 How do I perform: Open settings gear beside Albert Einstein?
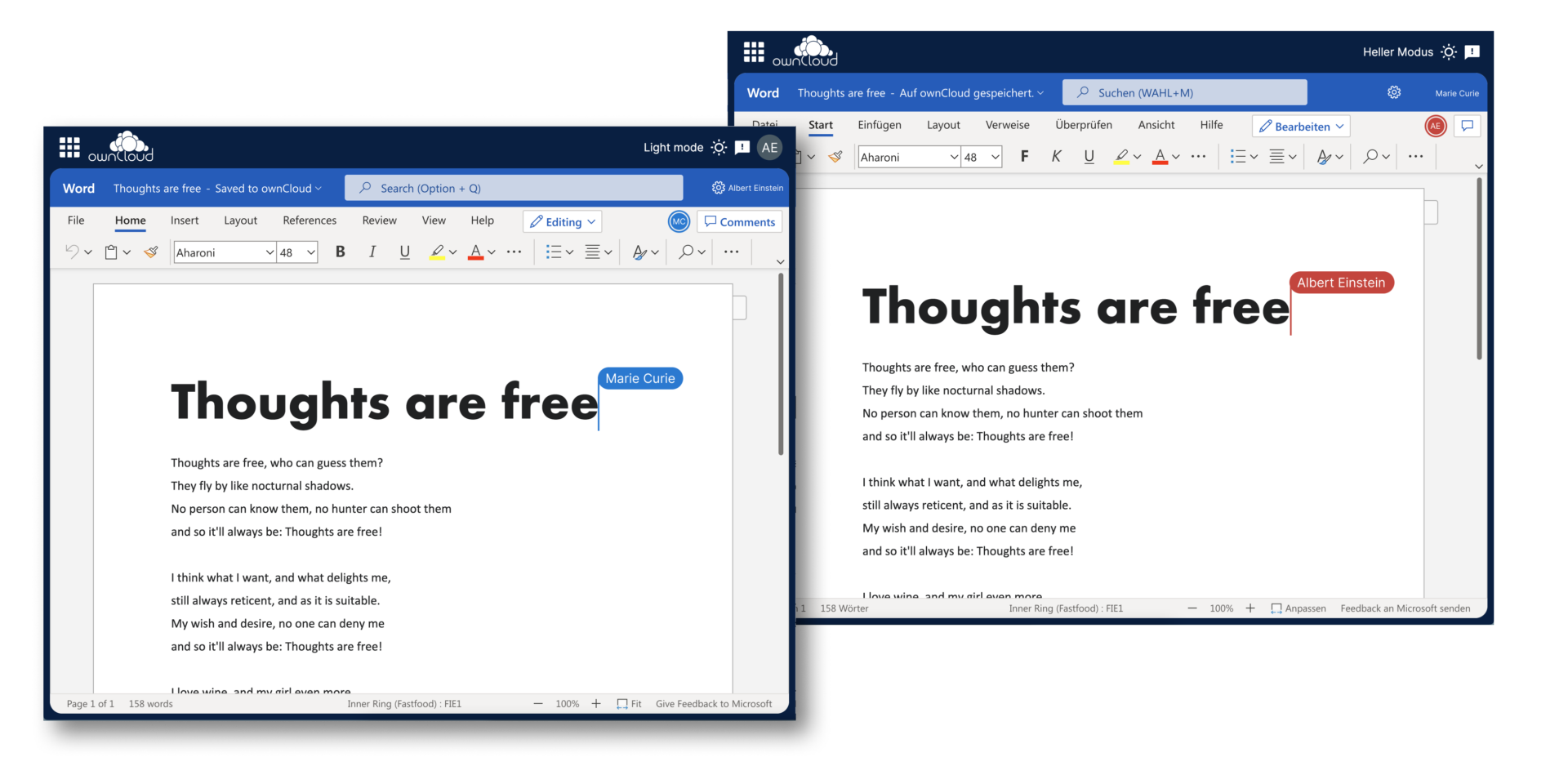pyautogui.click(x=718, y=188)
